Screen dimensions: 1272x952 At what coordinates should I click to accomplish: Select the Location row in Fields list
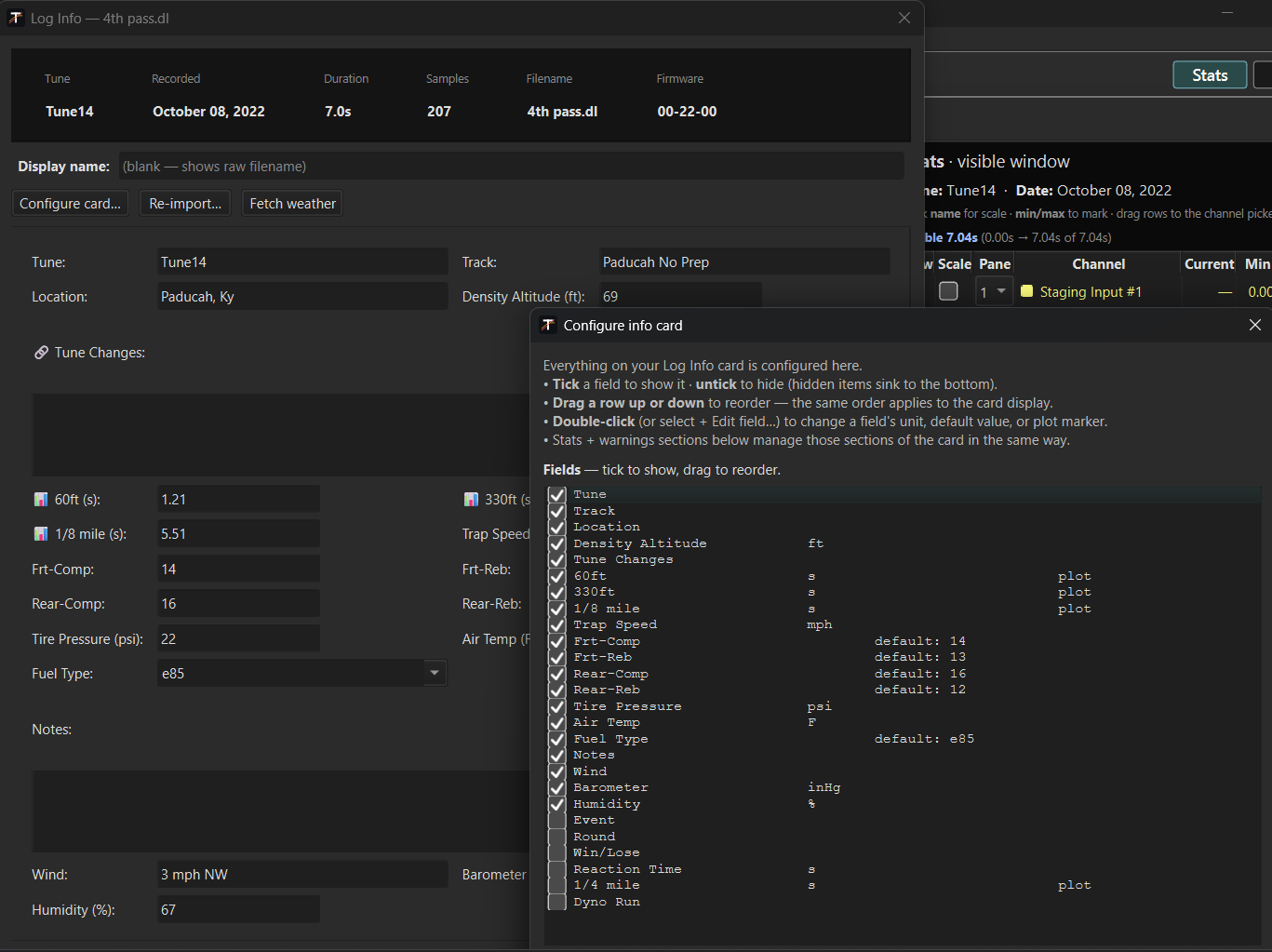point(904,528)
